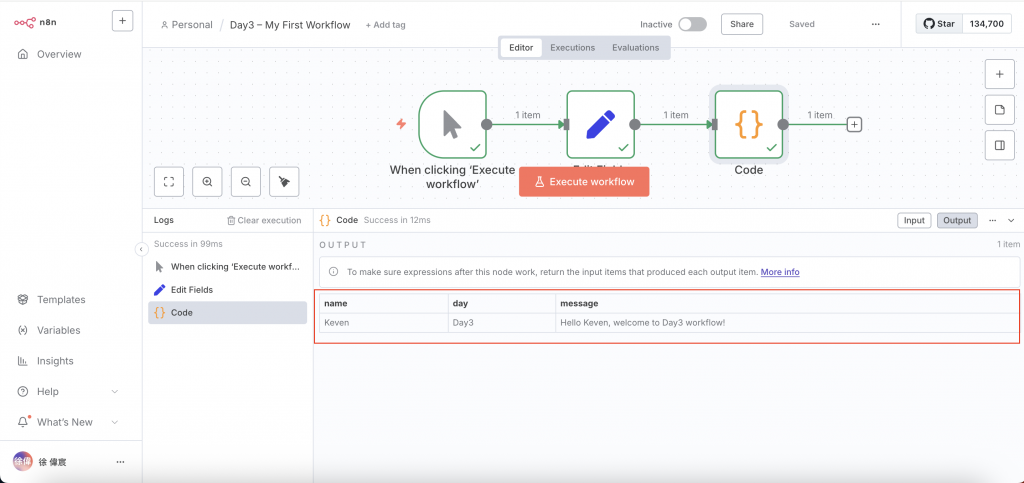Select Code log entry
The height and width of the screenshot is (483, 1024).
click(227, 313)
